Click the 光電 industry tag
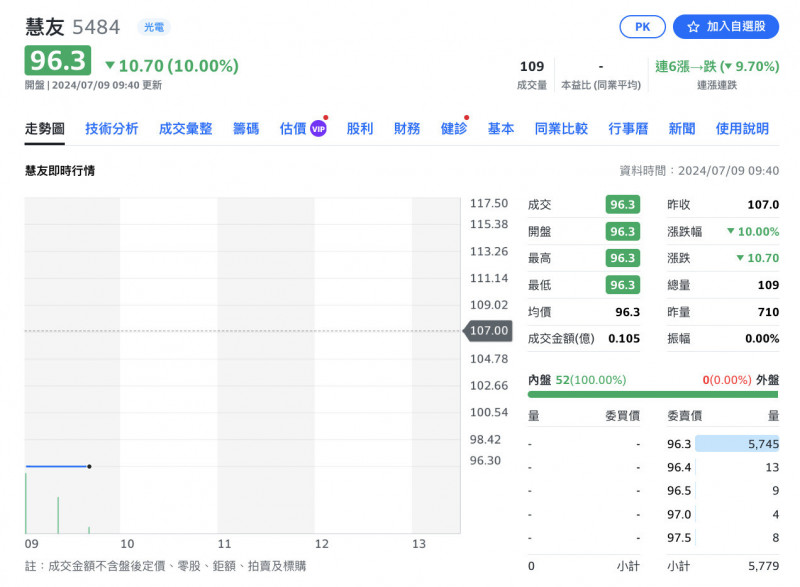The image size is (800, 587). 154,27
